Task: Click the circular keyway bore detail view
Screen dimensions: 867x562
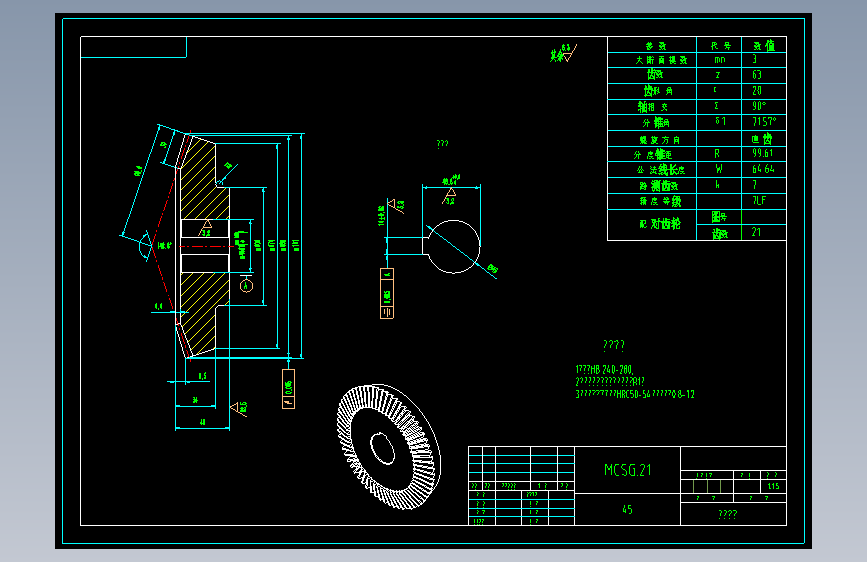Action: (452, 246)
